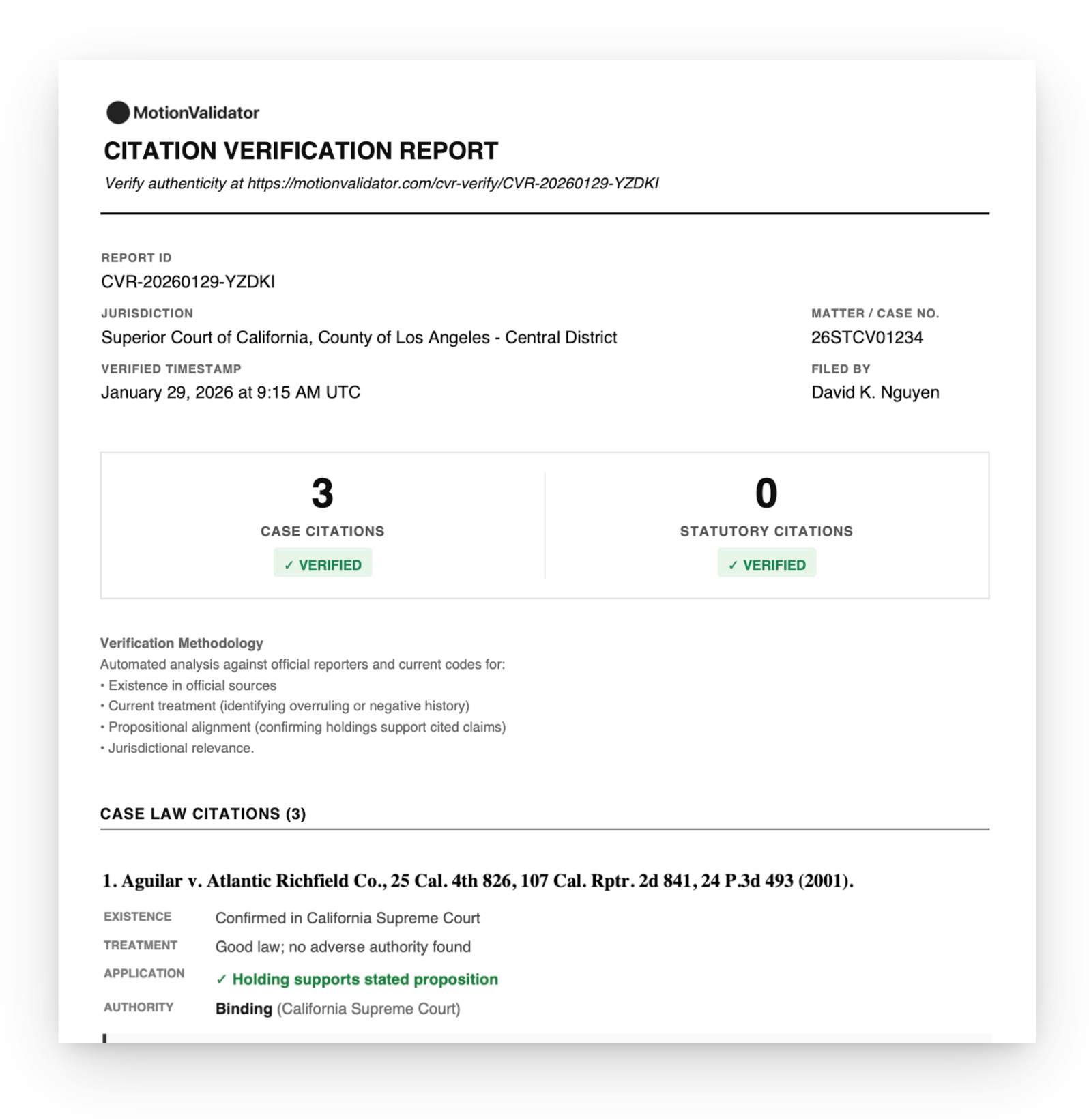This screenshot has width=1089, height=1120.
Task: Click the Case Law Citations (3) section header
Action: [x=203, y=814]
